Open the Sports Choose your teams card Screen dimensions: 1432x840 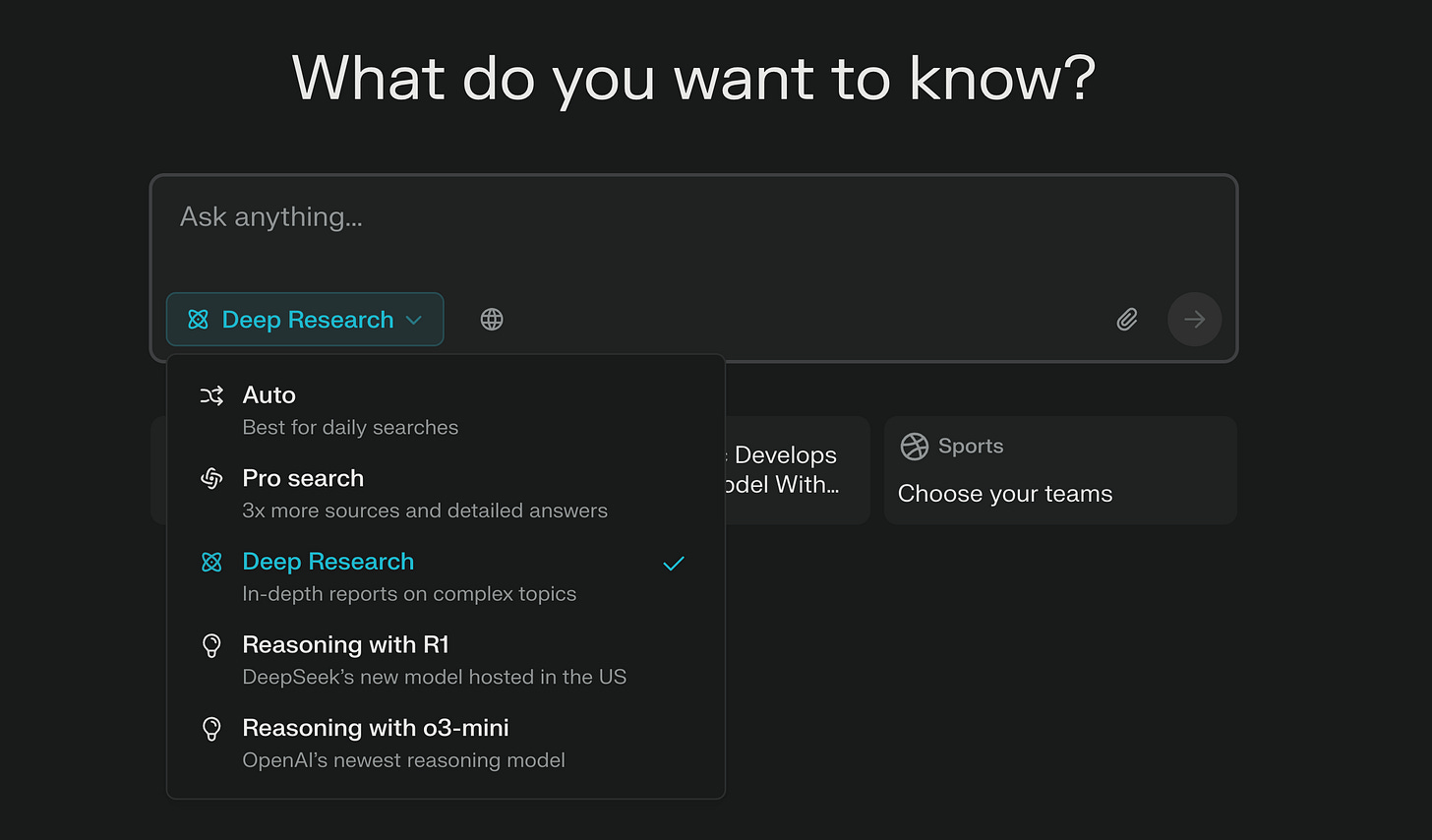pyautogui.click(x=1060, y=470)
